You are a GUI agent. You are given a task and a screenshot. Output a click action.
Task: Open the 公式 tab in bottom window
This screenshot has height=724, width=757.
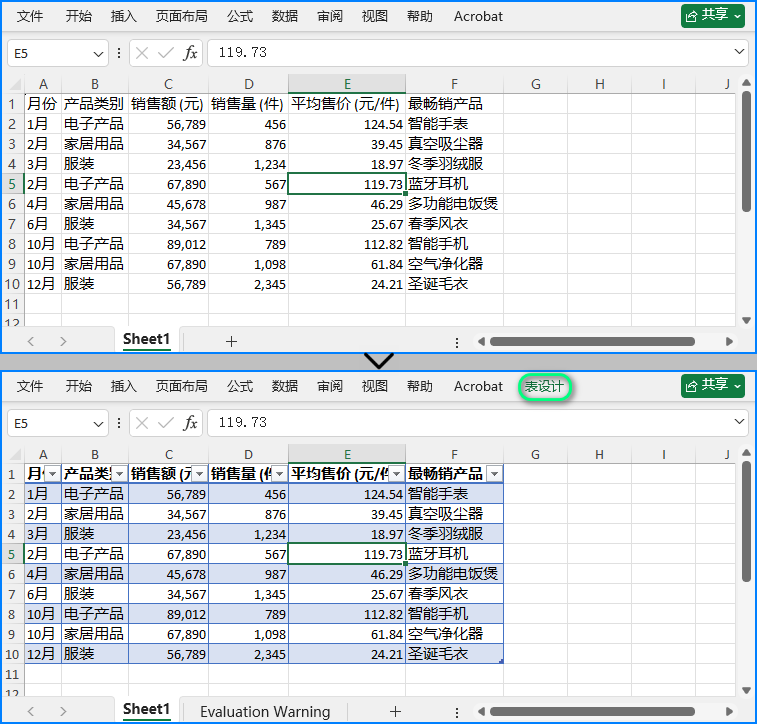[240, 386]
